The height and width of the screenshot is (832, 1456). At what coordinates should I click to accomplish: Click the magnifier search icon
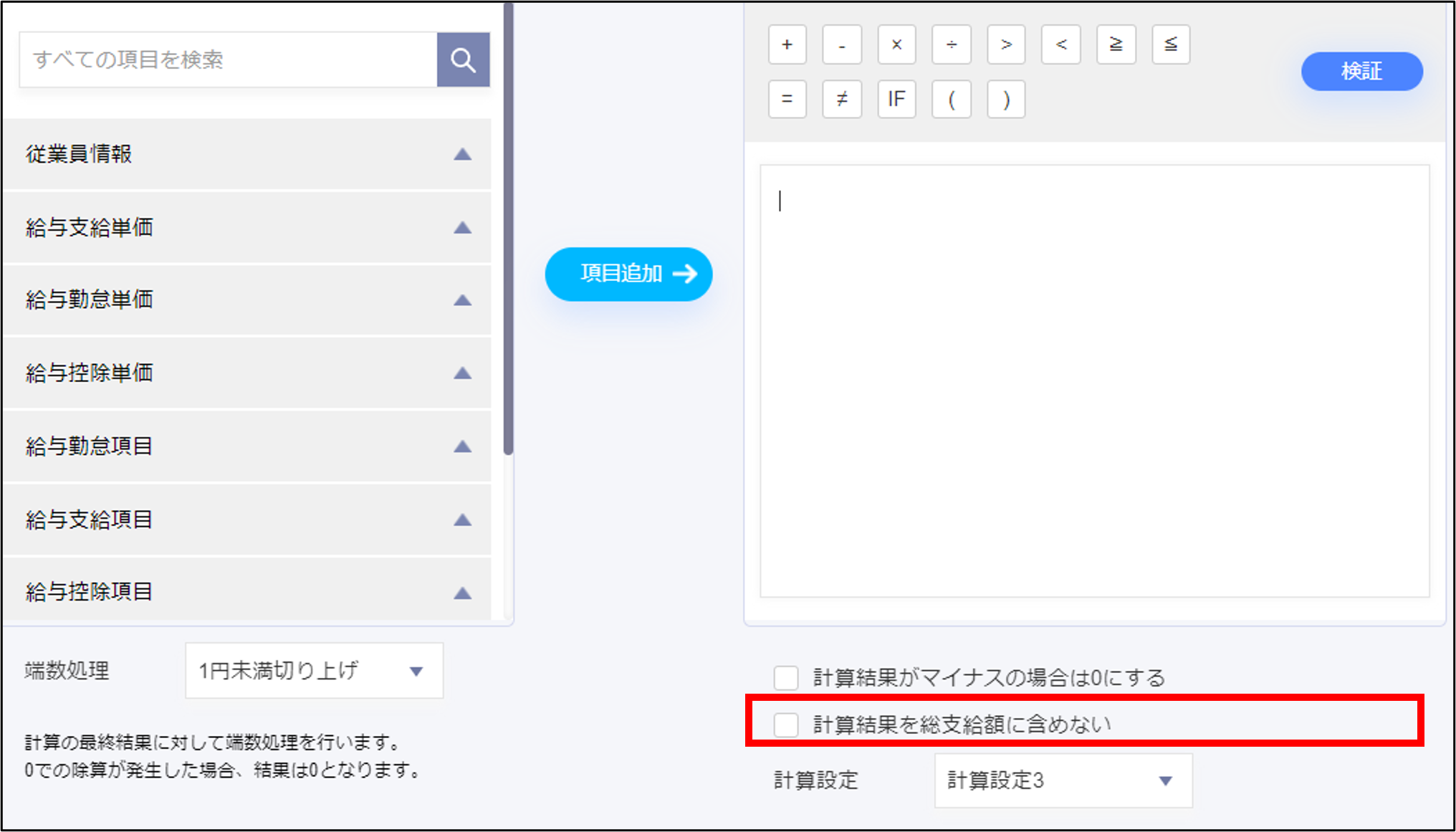(x=463, y=60)
